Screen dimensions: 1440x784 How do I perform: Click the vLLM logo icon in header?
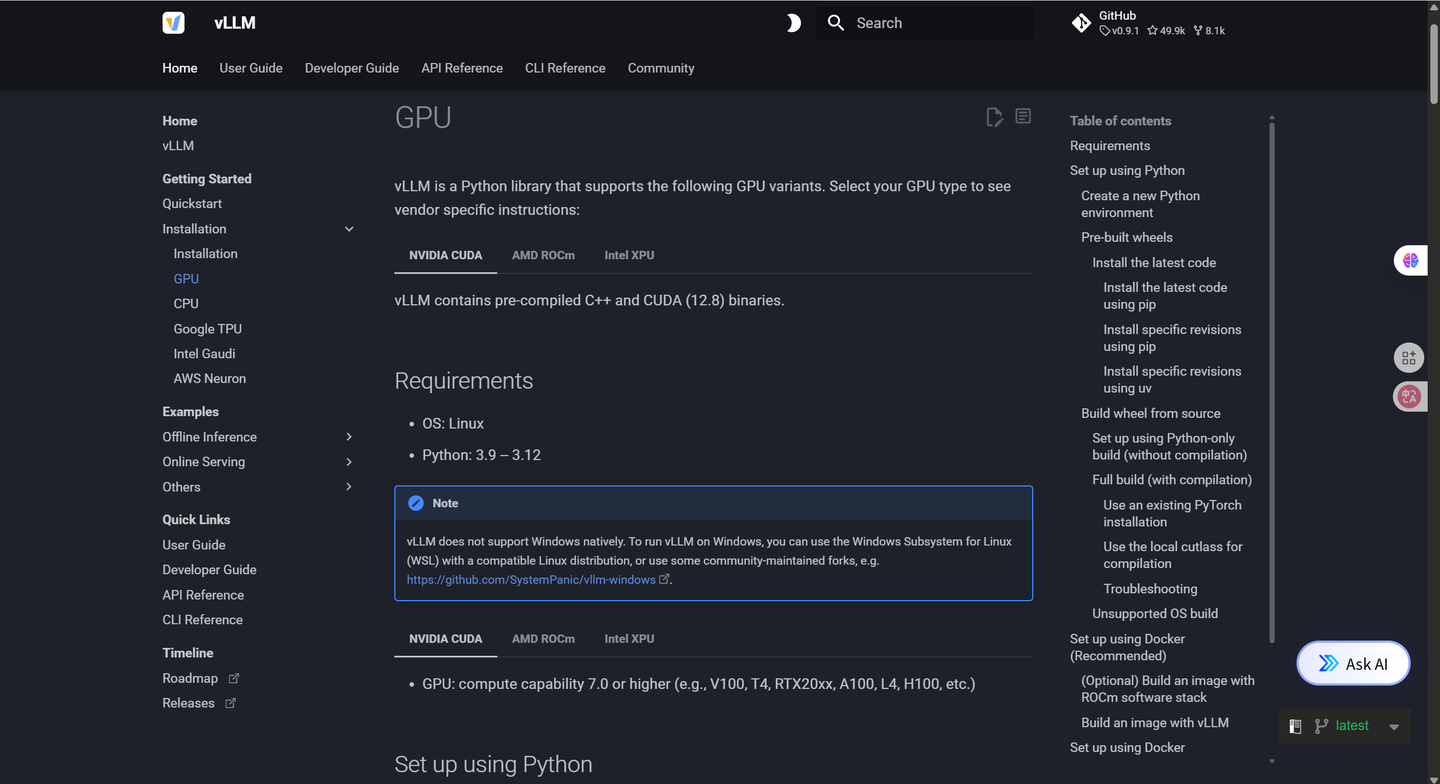[174, 23]
